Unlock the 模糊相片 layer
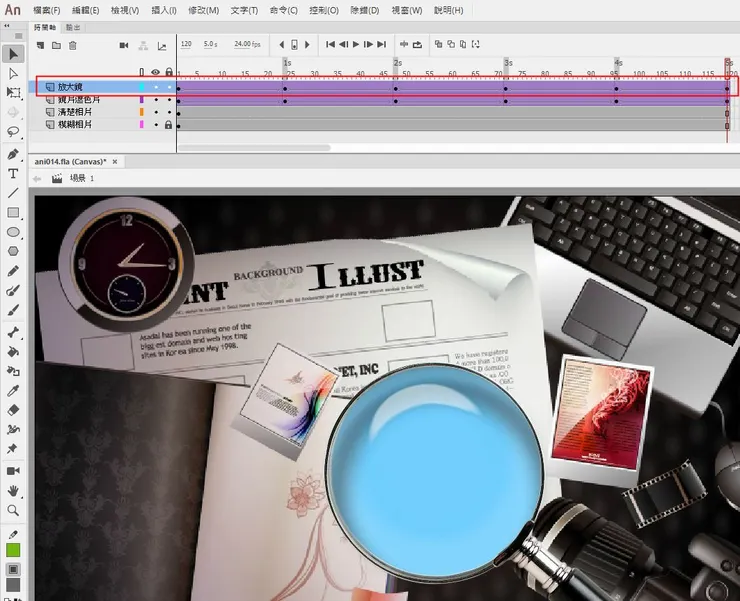 point(168,125)
